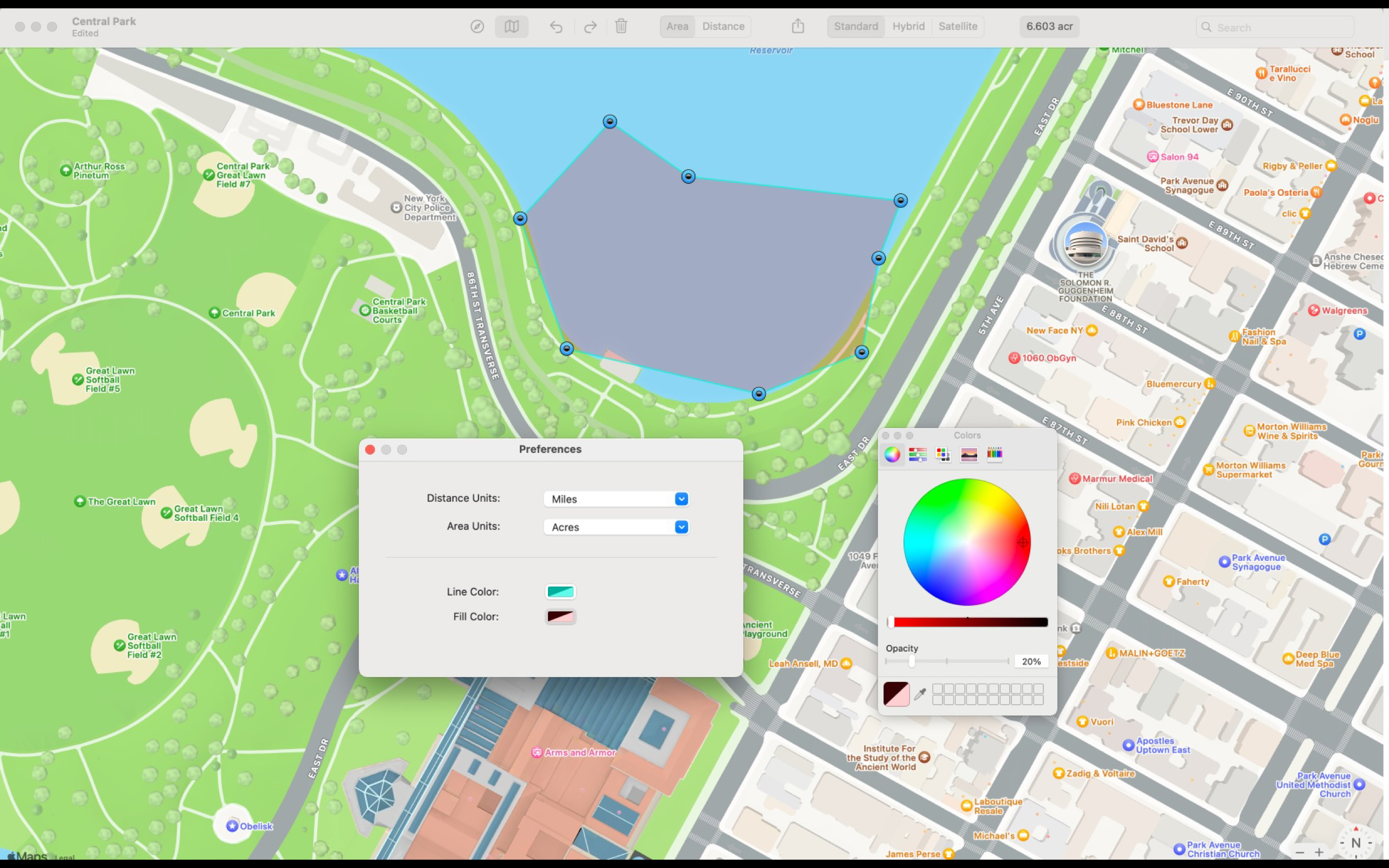This screenshot has width=1389, height=868.
Task: Delete the measurement with the trash icon
Action: 621,27
